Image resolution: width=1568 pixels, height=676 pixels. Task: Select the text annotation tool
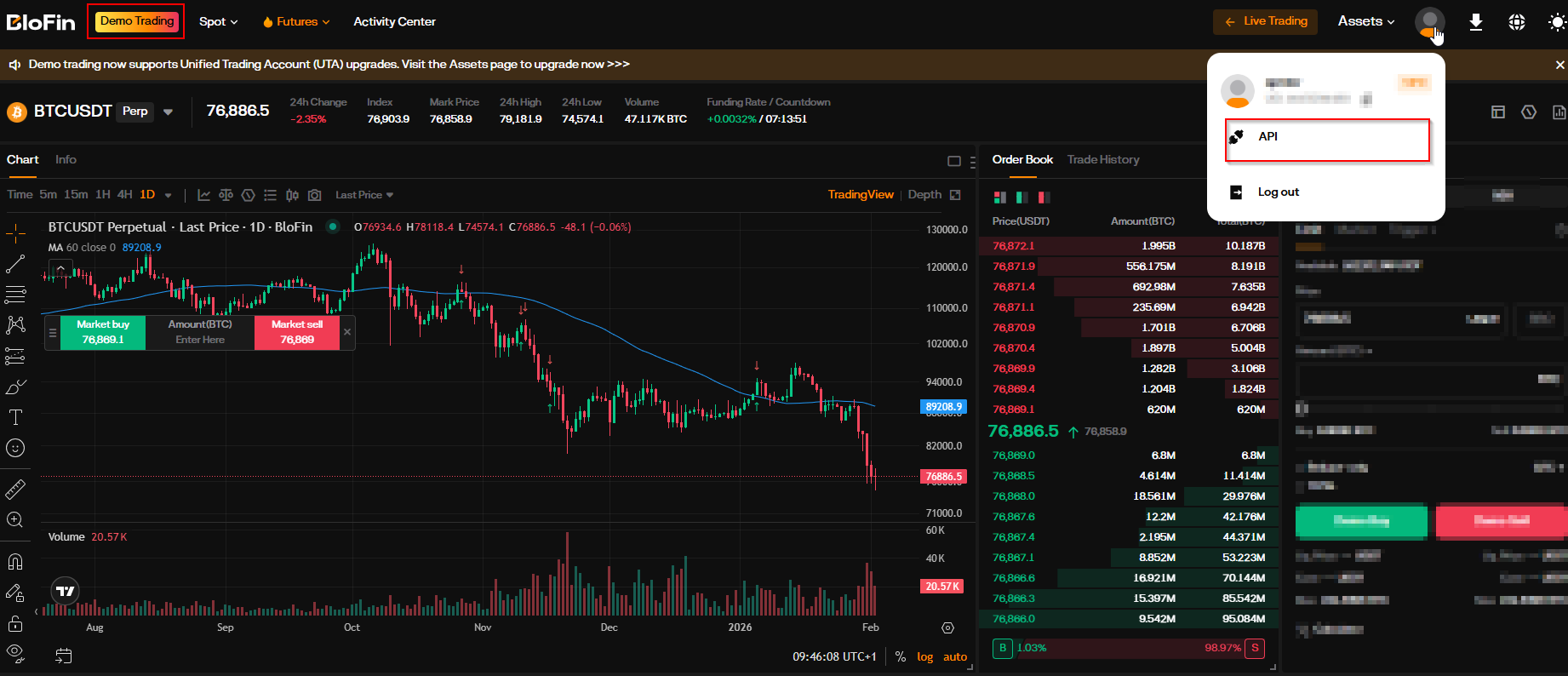15,417
